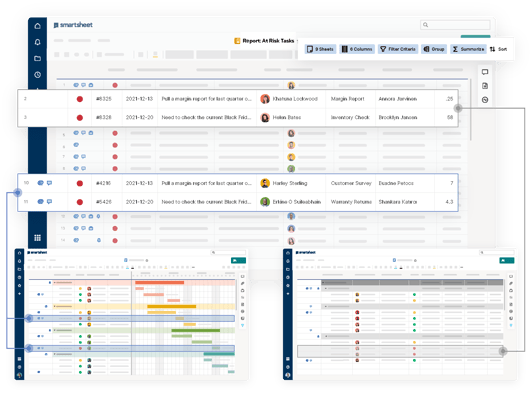
Task: Click the long orange Gantt summary bar
Action: point(171,306)
